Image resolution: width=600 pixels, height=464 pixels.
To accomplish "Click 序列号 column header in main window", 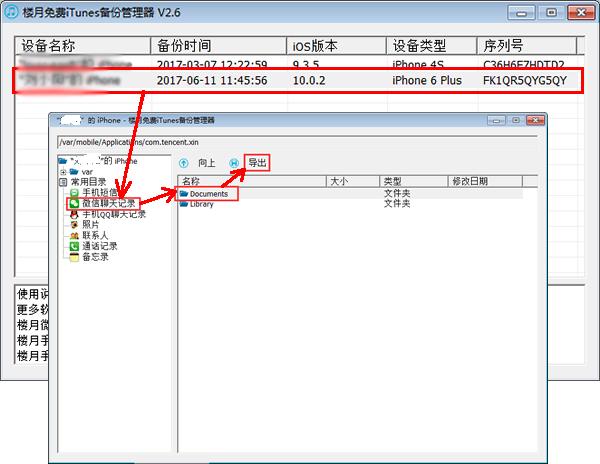I will (x=527, y=46).
